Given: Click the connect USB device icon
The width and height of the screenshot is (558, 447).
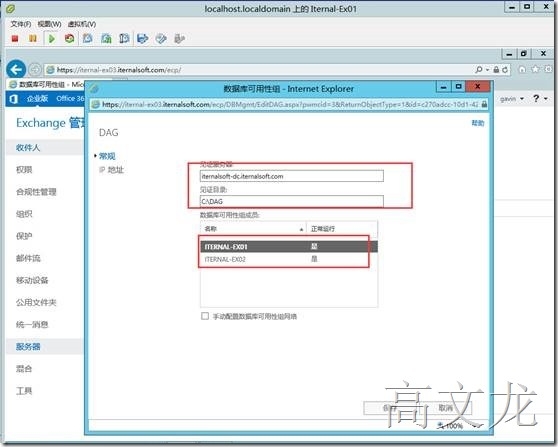Looking at the screenshot, I should [179, 38].
